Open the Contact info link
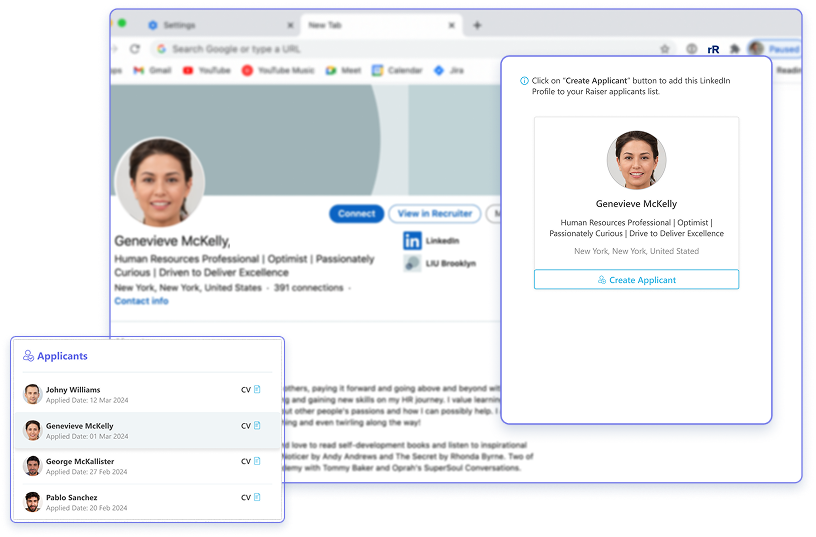 click(141, 301)
